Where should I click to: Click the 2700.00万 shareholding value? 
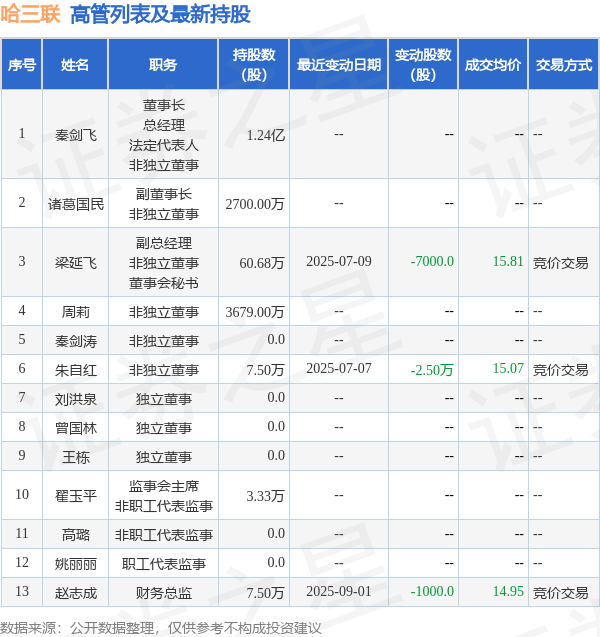255,204
